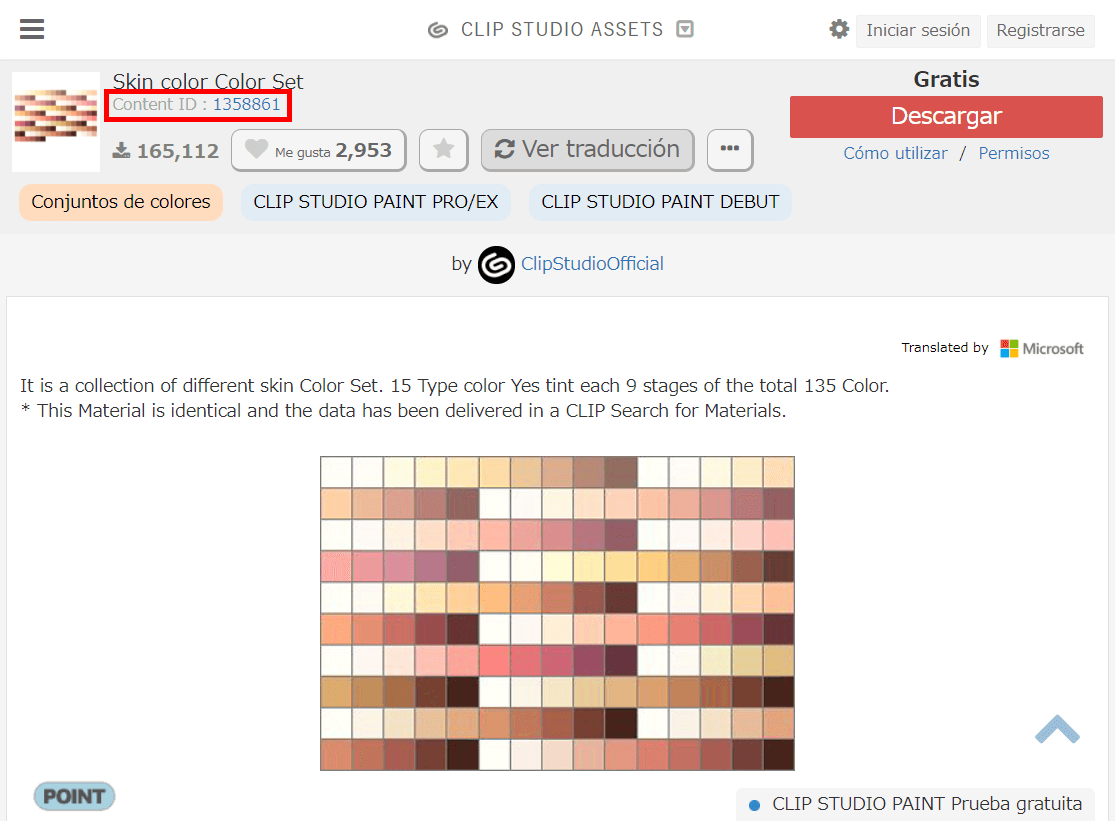This screenshot has height=821, width=1115.
Task: Open the three-dots more options button
Action: point(730,150)
